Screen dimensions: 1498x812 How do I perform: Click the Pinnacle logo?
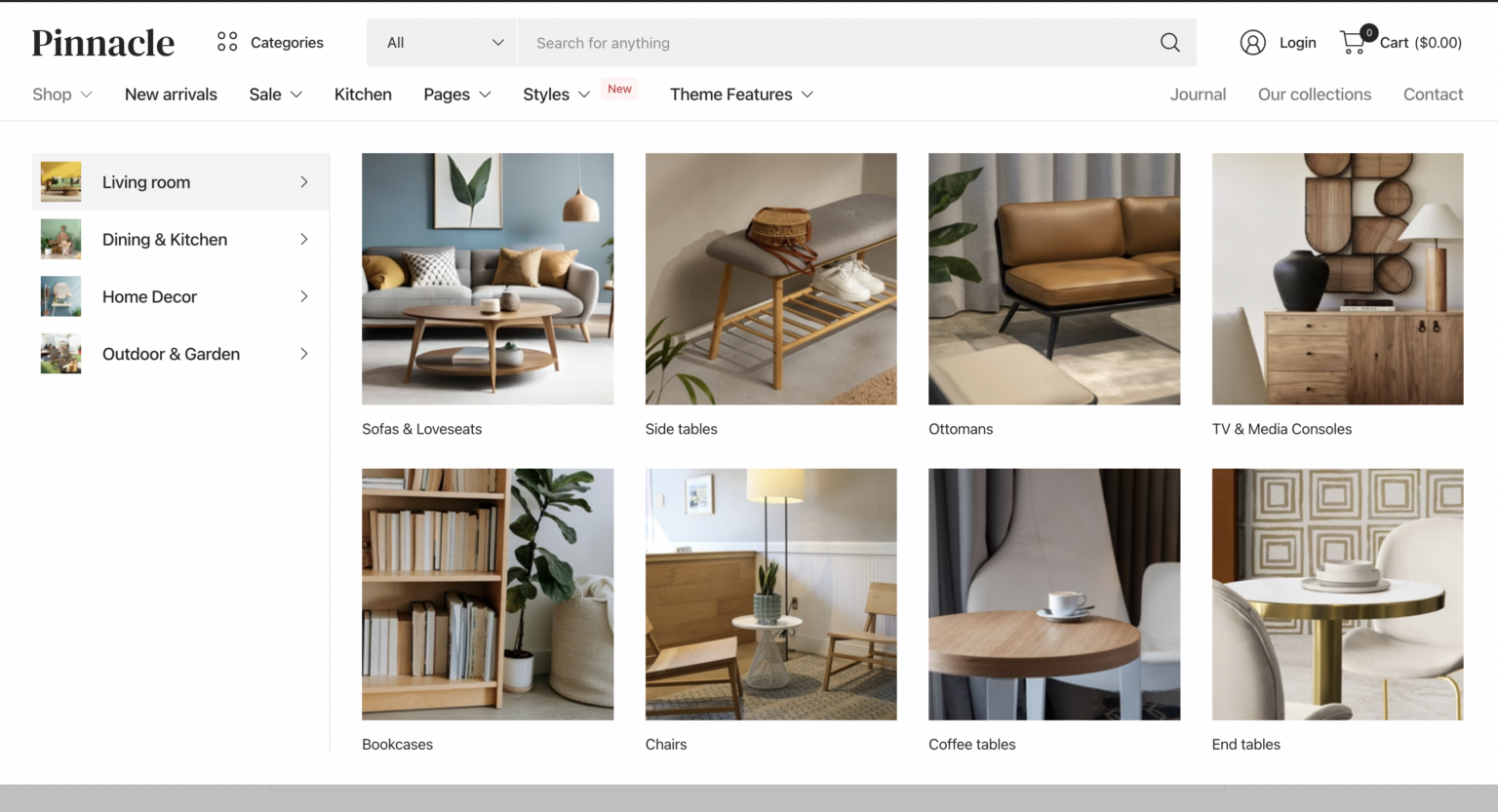[x=102, y=42]
